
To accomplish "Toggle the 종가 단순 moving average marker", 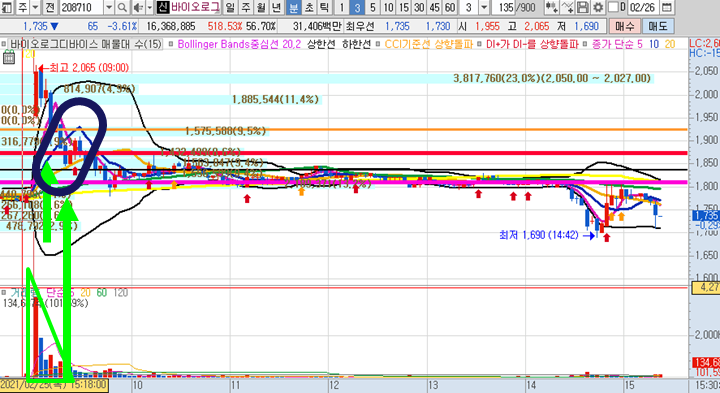I will point(585,44).
